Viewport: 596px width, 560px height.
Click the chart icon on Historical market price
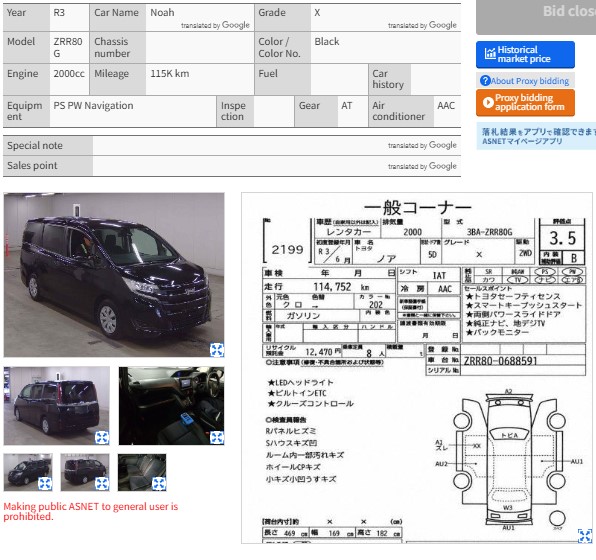point(490,53)
